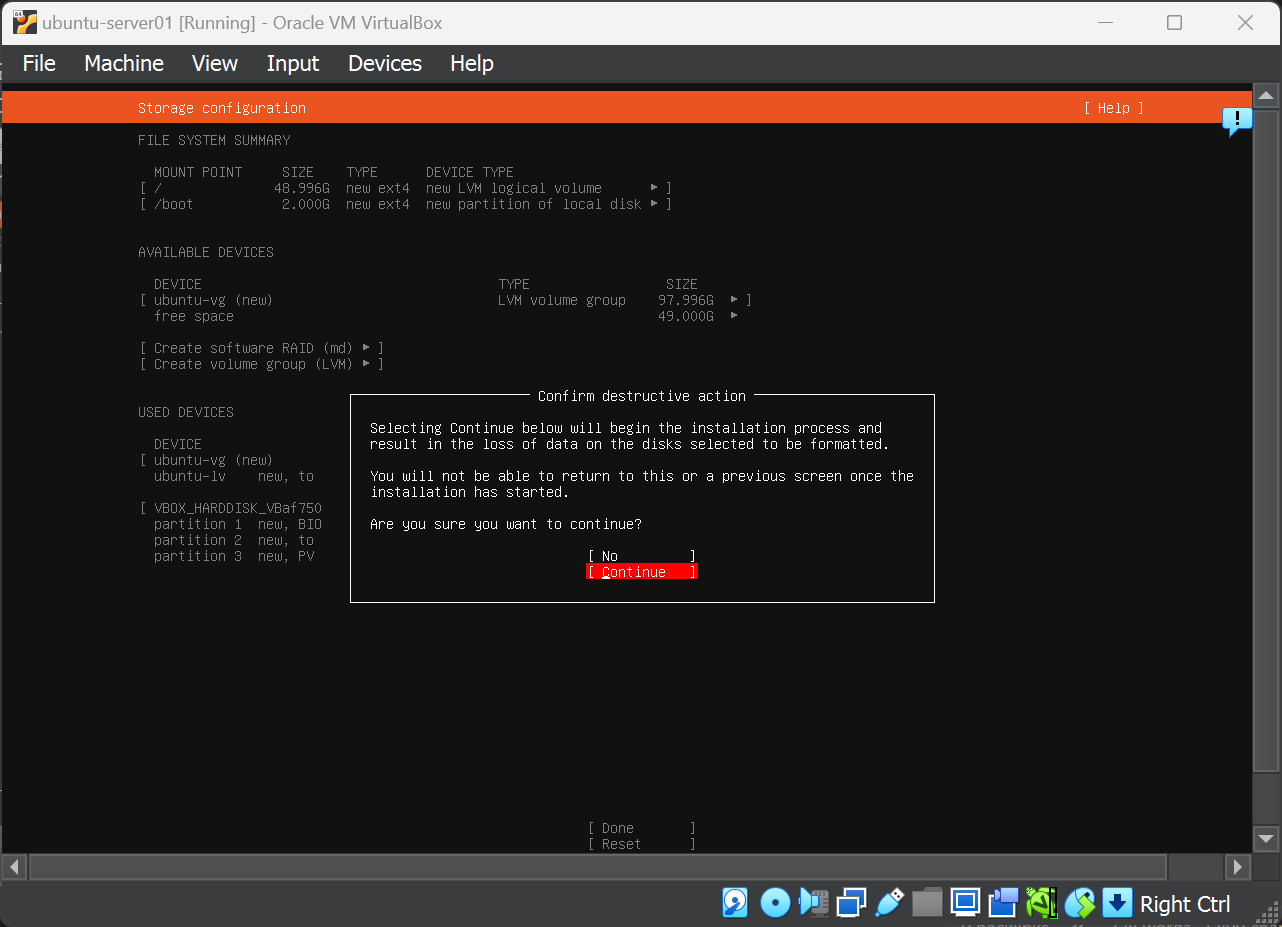Click the blue notification bubble icon

tap(1237, 121)
